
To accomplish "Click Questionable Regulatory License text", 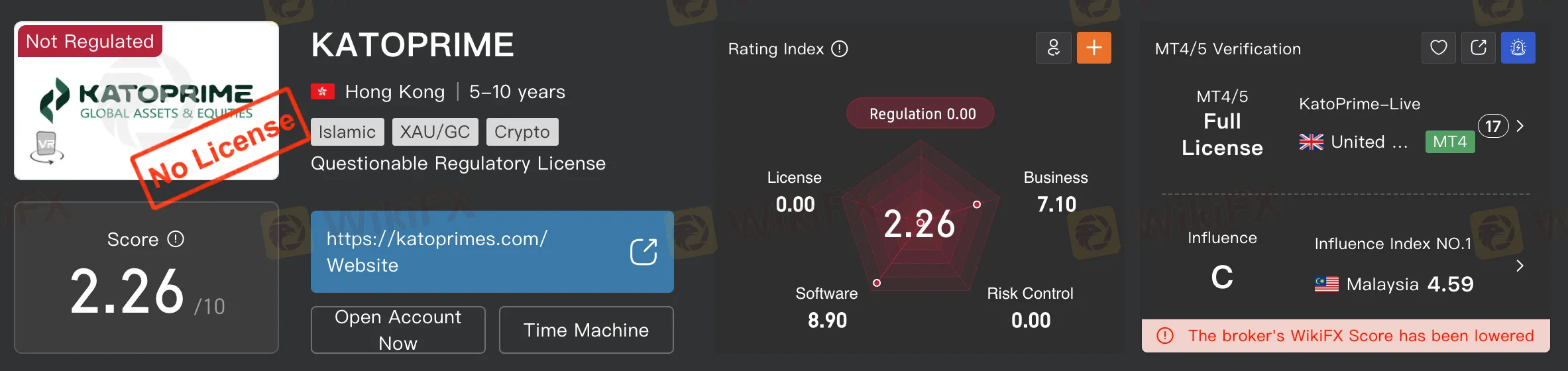I will (x=459, y=164).
